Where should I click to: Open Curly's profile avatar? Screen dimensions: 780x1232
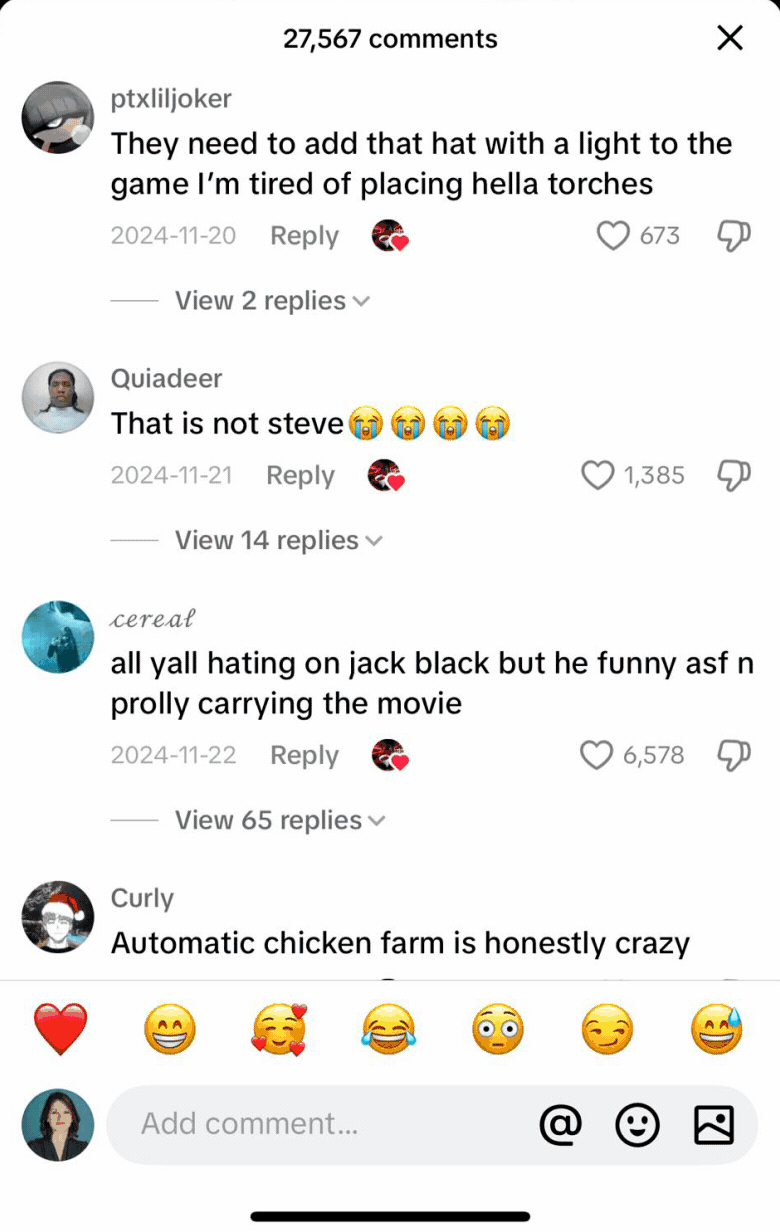(x=58, y=917)
